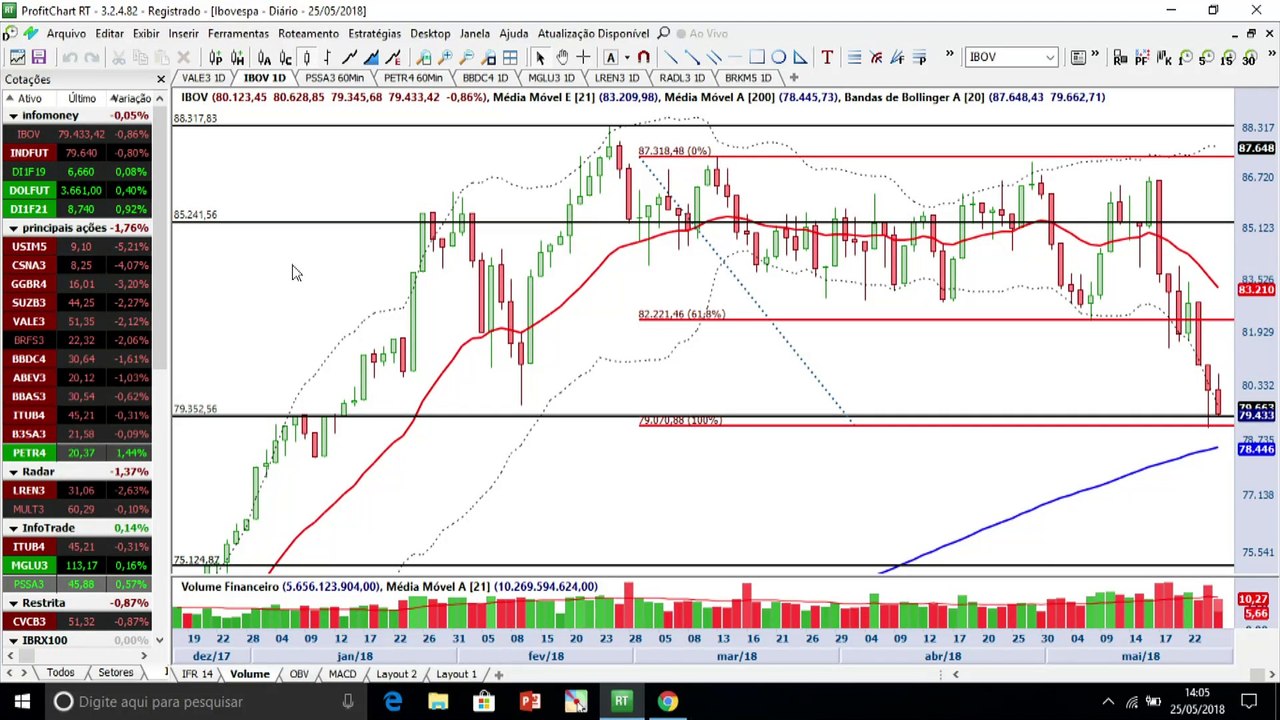1280x720 pixels.
Task: Open PowerPoint from the taskbar
Action: tap(530, 702)
